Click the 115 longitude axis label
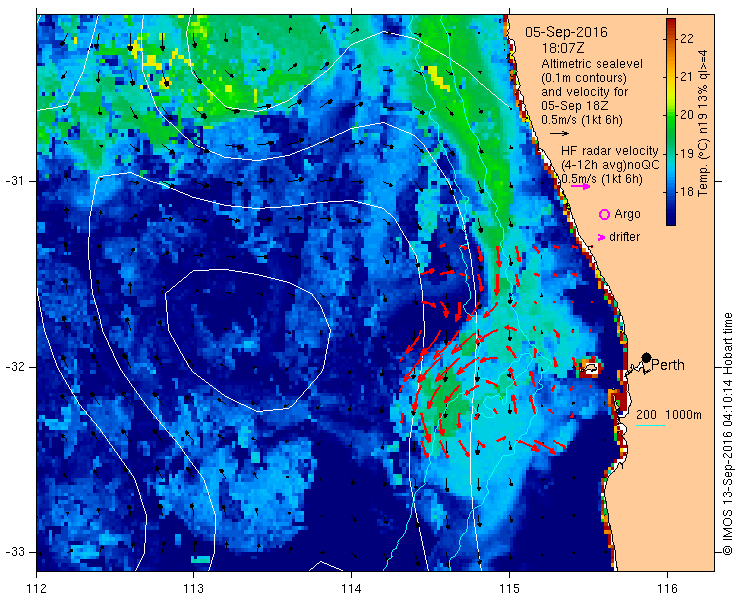Image resolution: width=740 pixels, height=600 pixels. click(509, 589)
